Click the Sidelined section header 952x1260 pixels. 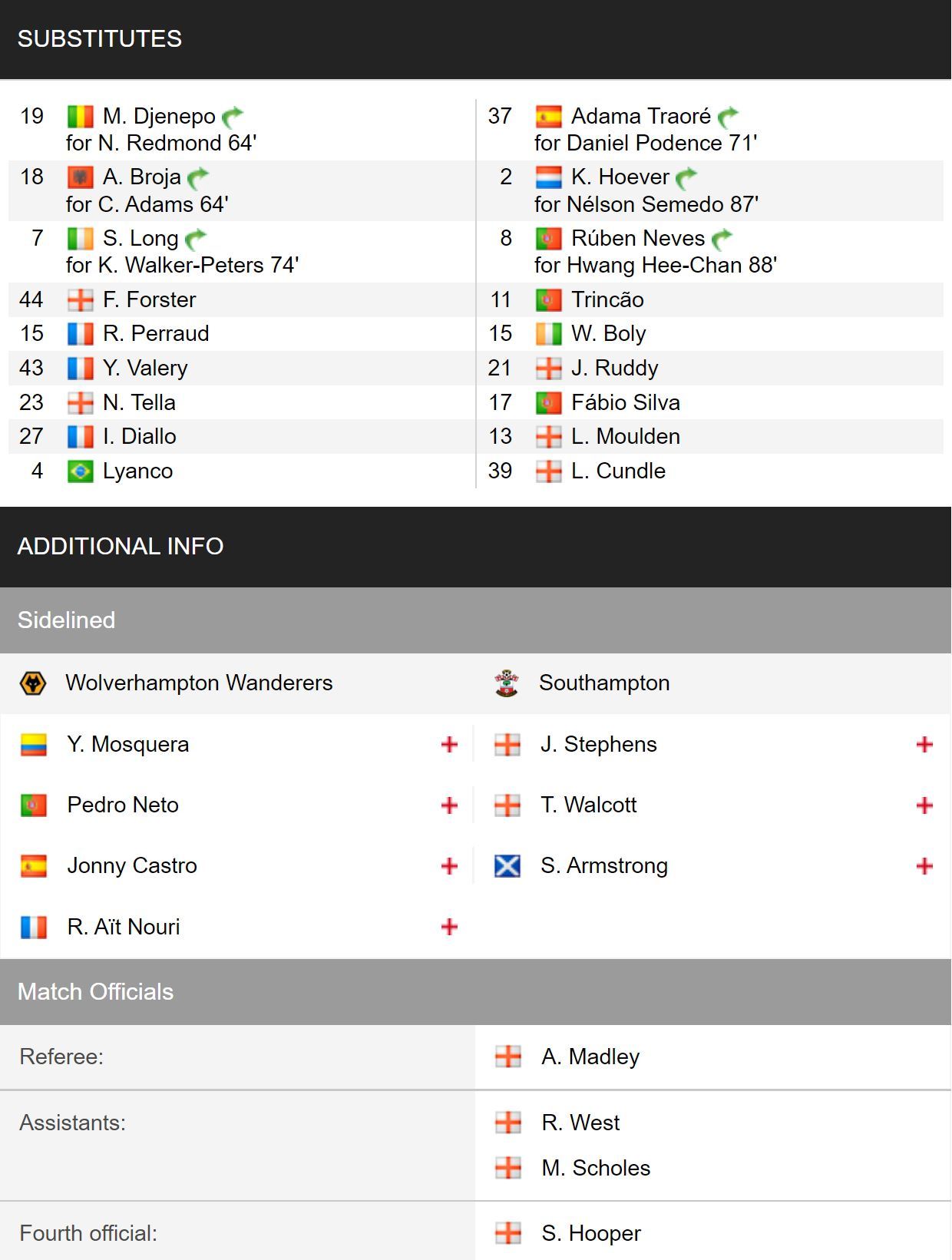tap(476, 620)
